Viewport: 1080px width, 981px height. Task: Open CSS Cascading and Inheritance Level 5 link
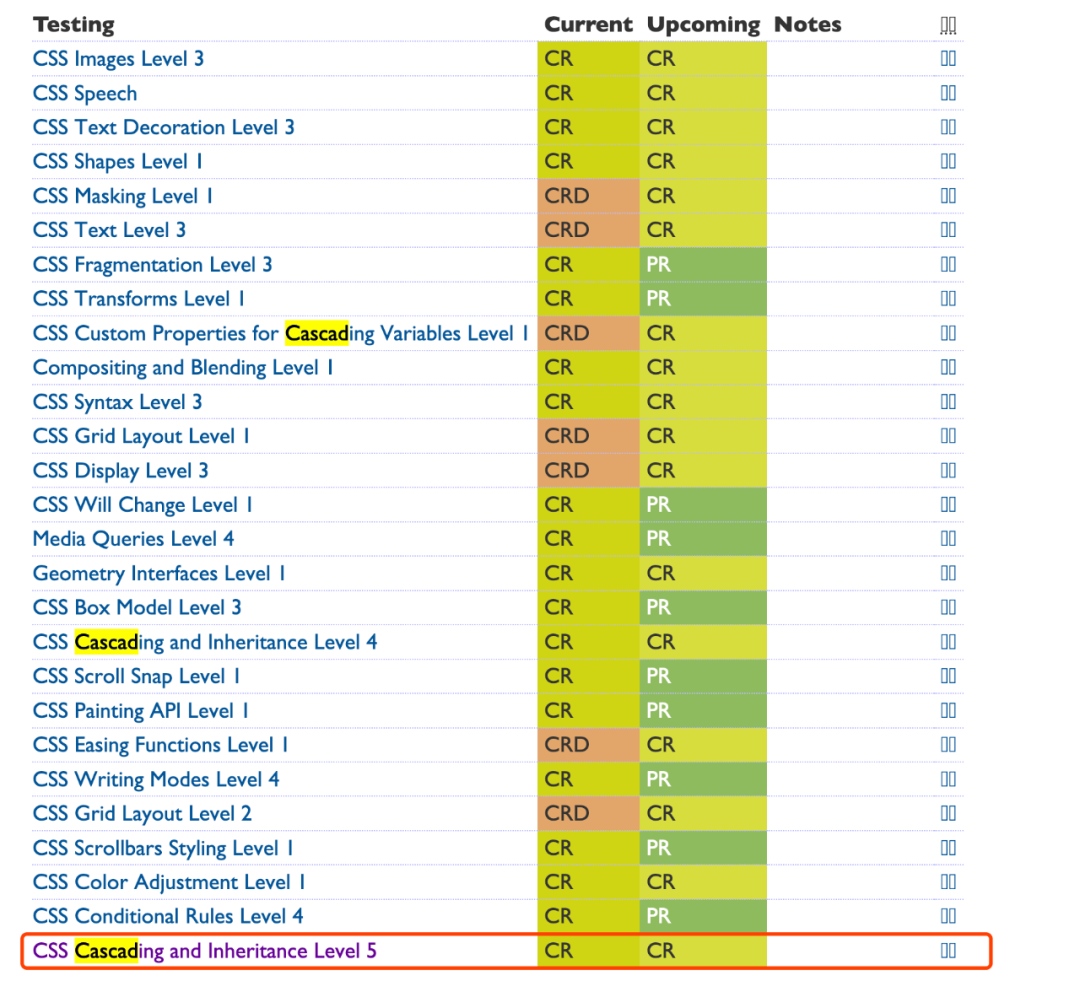click(x=205, y=951)
